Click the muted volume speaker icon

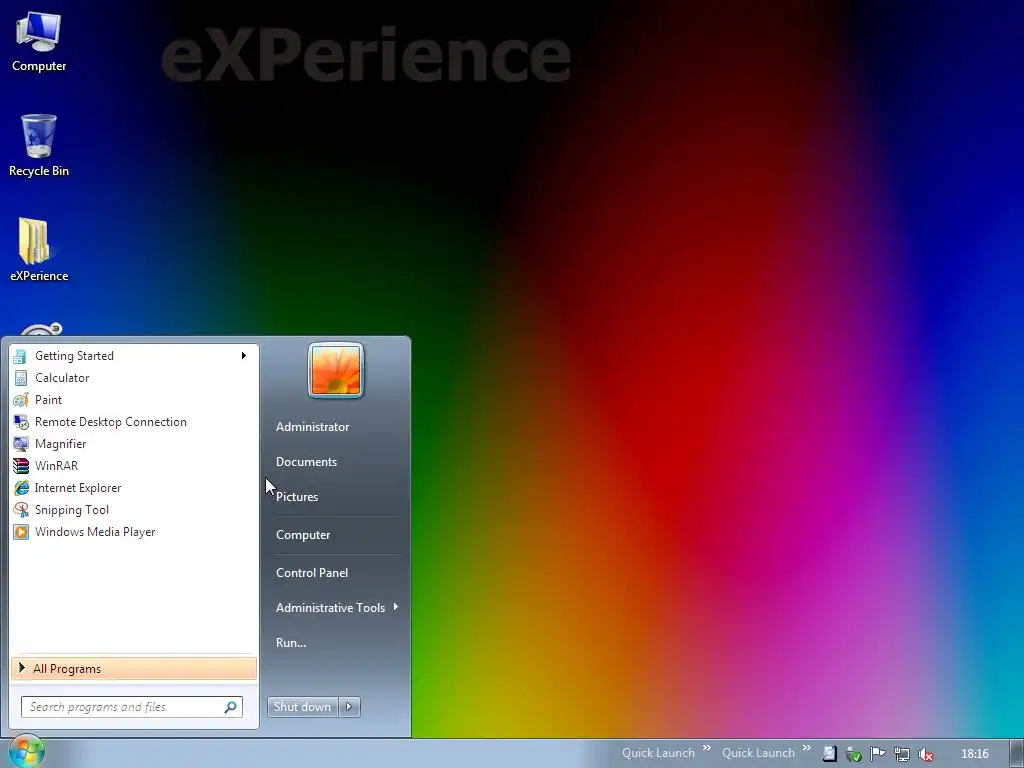tap(925, 754)
